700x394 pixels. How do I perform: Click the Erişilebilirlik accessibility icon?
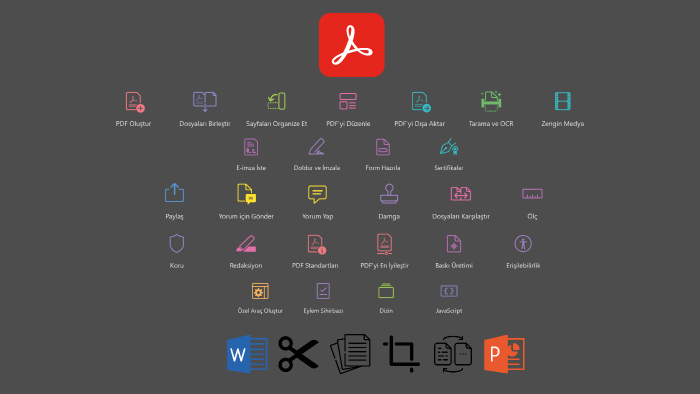tap(523, 244)
